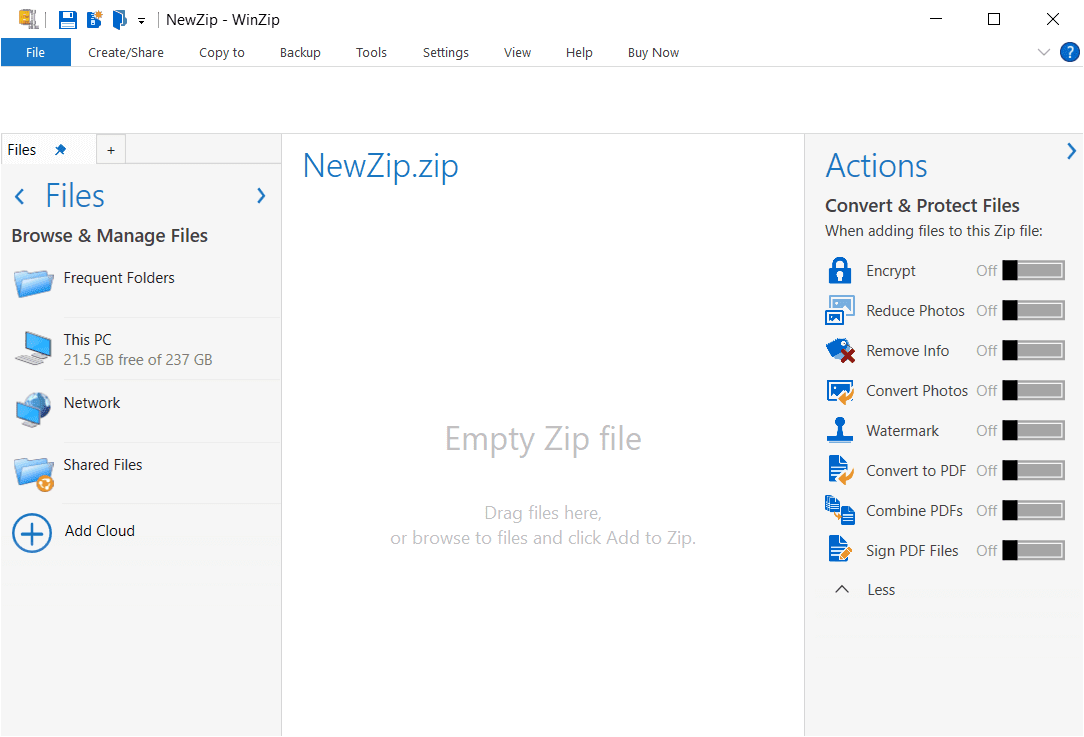Click the Combine PDFs label
1084x737 pixels.
point(914,511)
